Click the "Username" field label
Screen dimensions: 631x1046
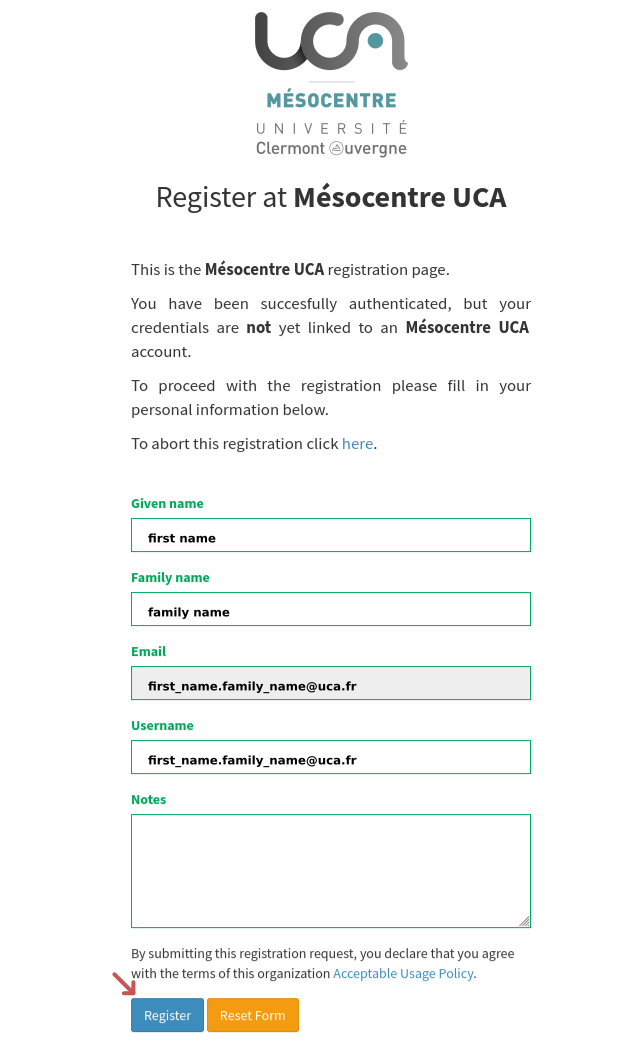tap(162, 726)
